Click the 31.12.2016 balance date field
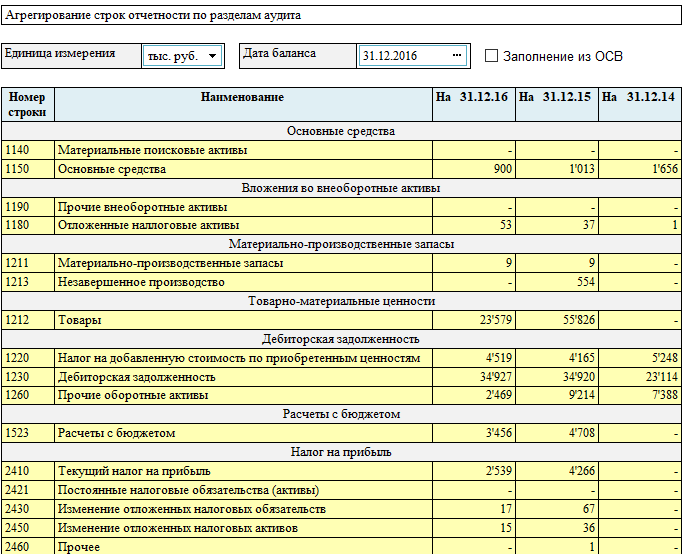This screenshot has height=554, width=684. click(x=412, y=56)
